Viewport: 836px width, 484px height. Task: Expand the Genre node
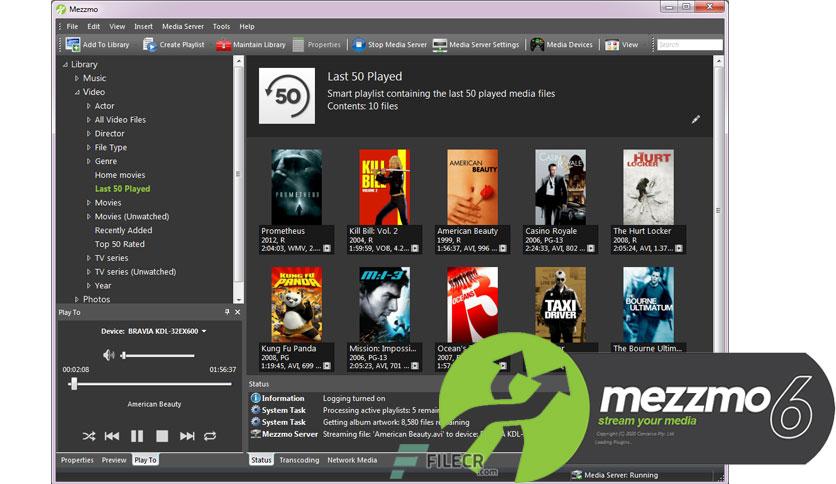tap(89, 161)
